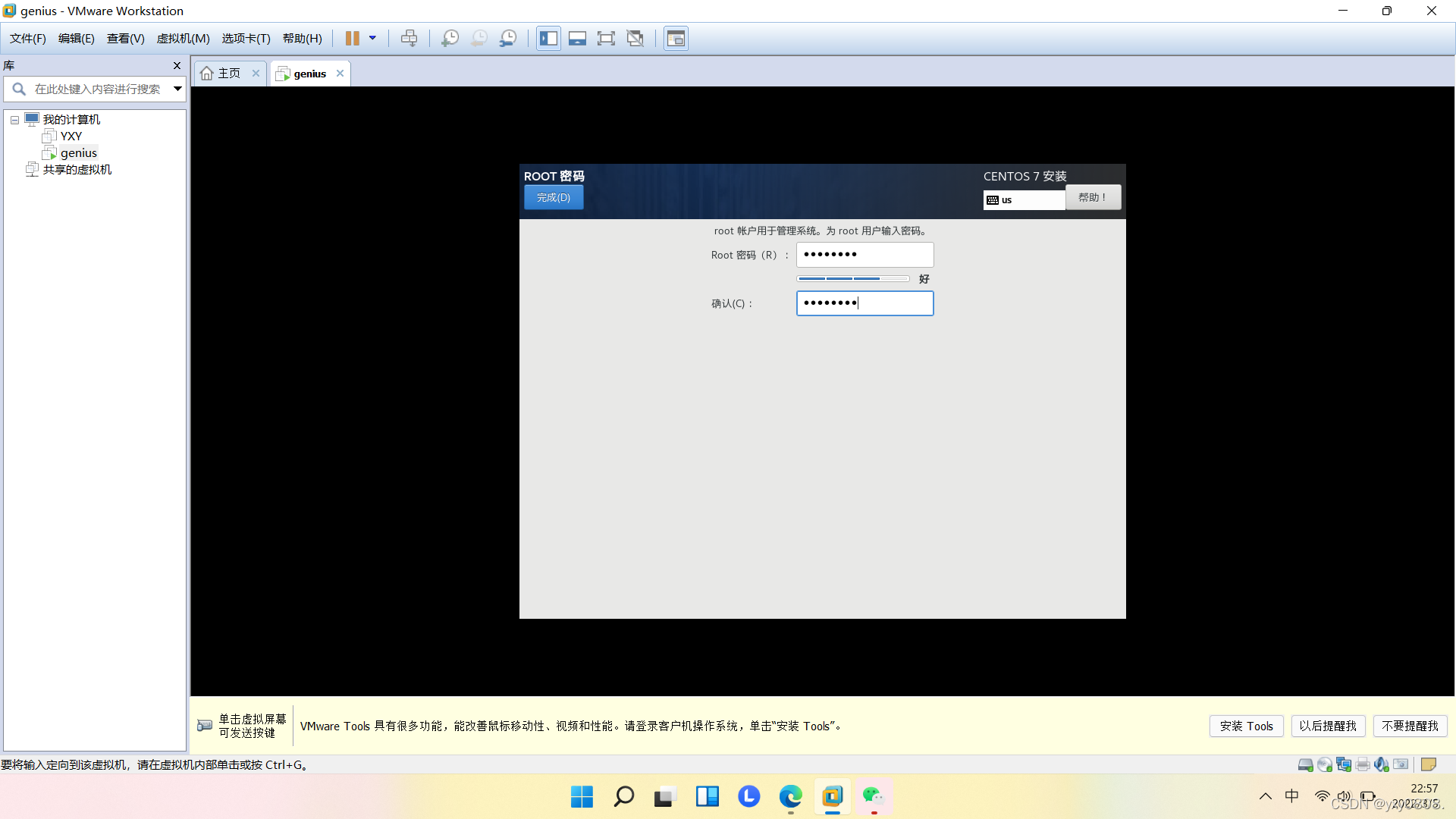Open the library search filter dropdown
This screenshot has width=1456, height=819.
point(177,89)
